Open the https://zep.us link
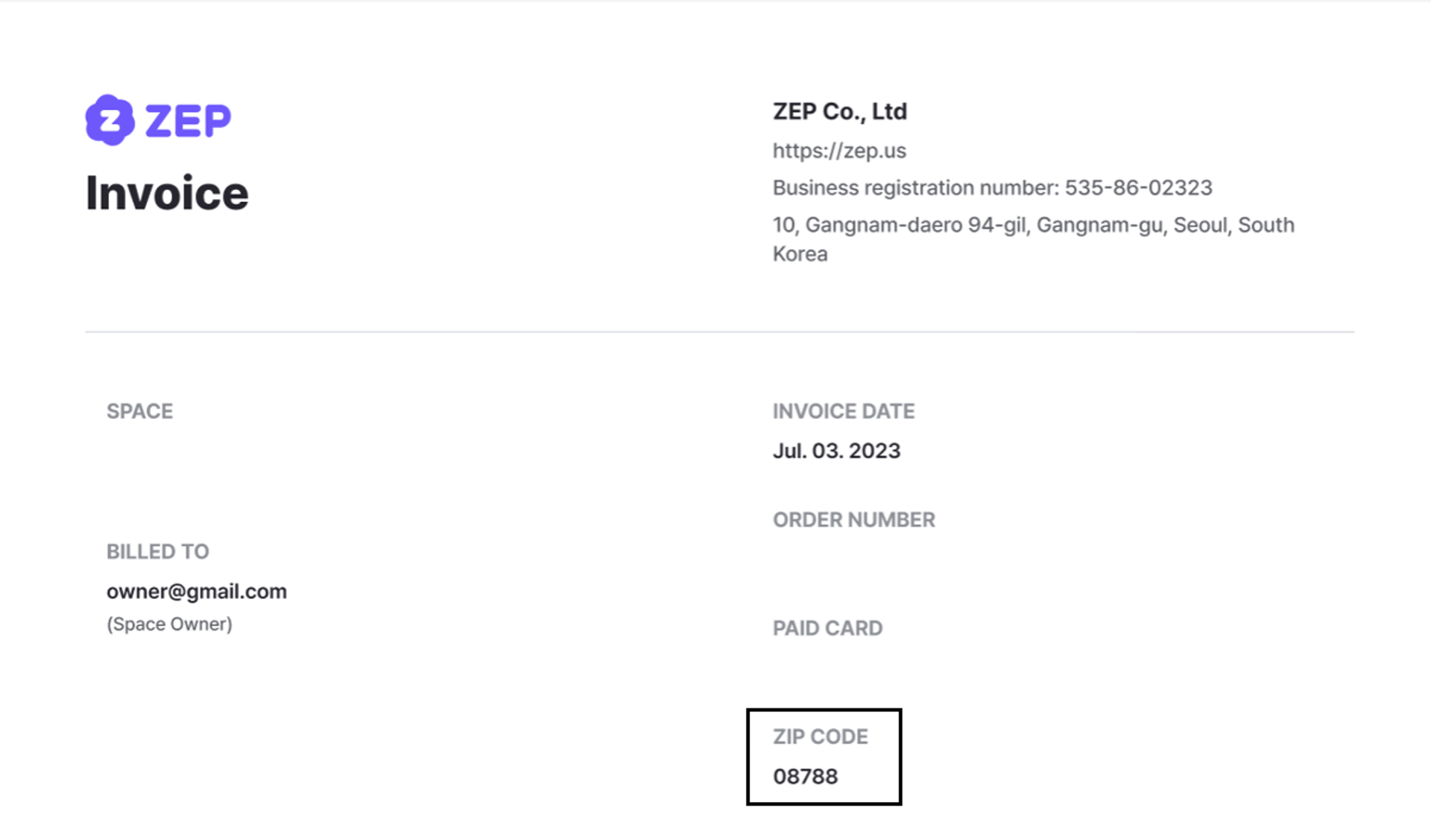 tap(839, 151)
